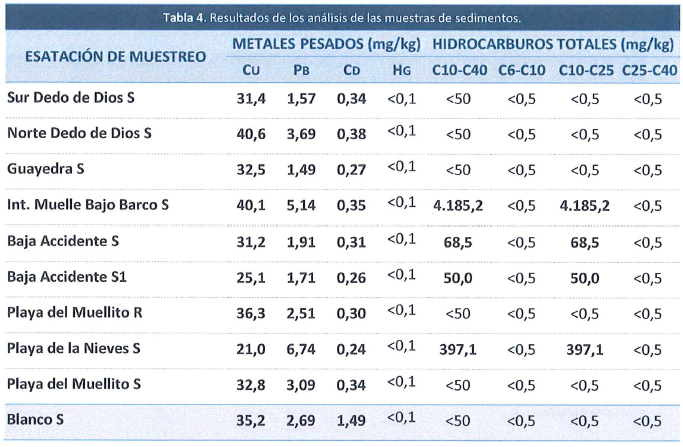Screen dimensions: 683x447
Task: Select the Cu column header
Action: [x=251, y=70]
